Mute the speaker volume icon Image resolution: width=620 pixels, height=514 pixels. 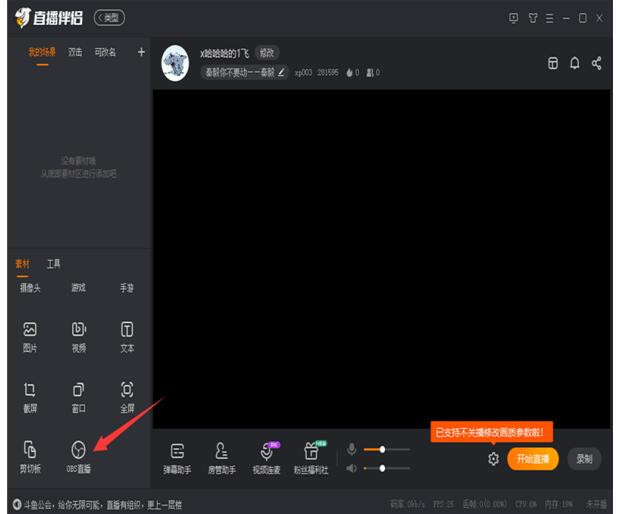pos(351,468)
